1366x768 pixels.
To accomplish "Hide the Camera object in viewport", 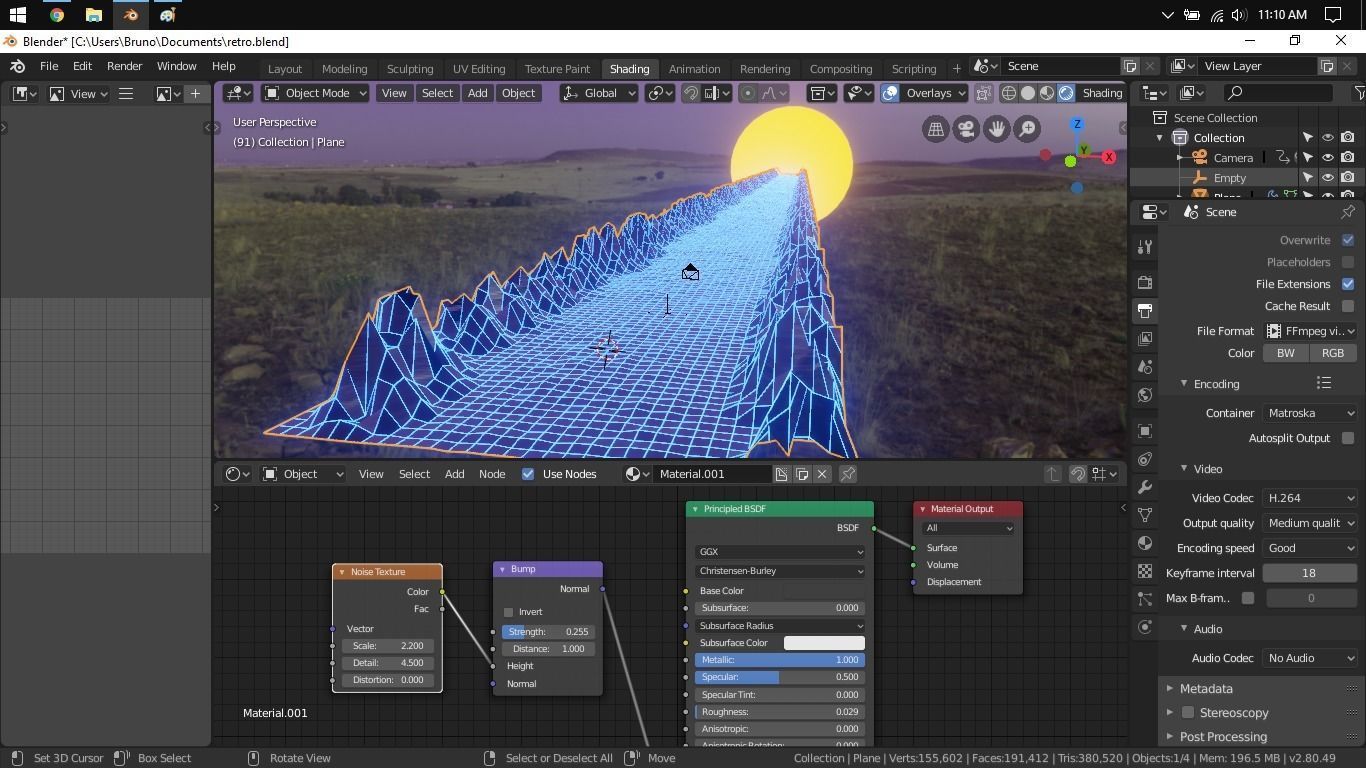I will click(x=1328, y=157).
